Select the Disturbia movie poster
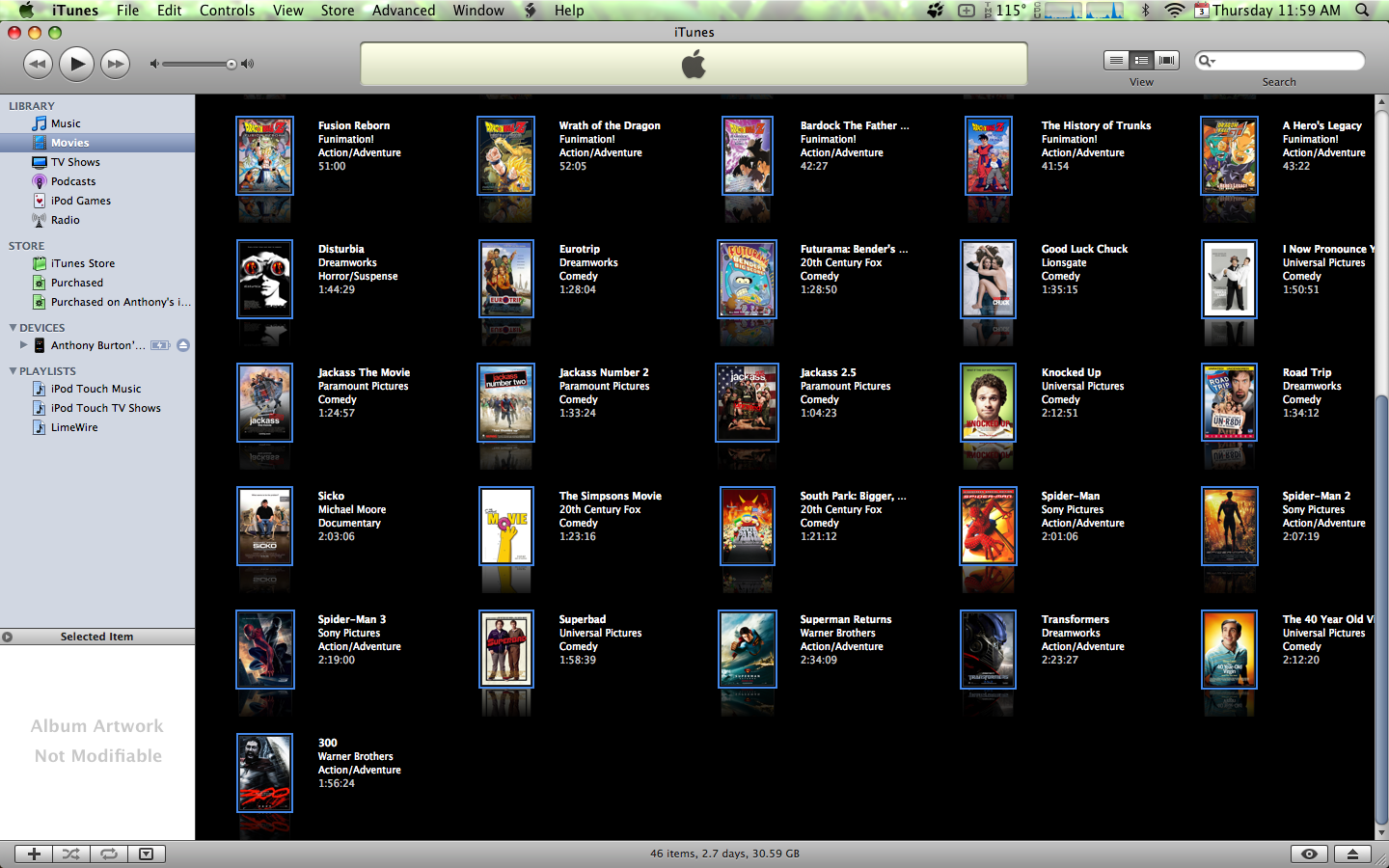The image size is (1389, 868). 265,279
